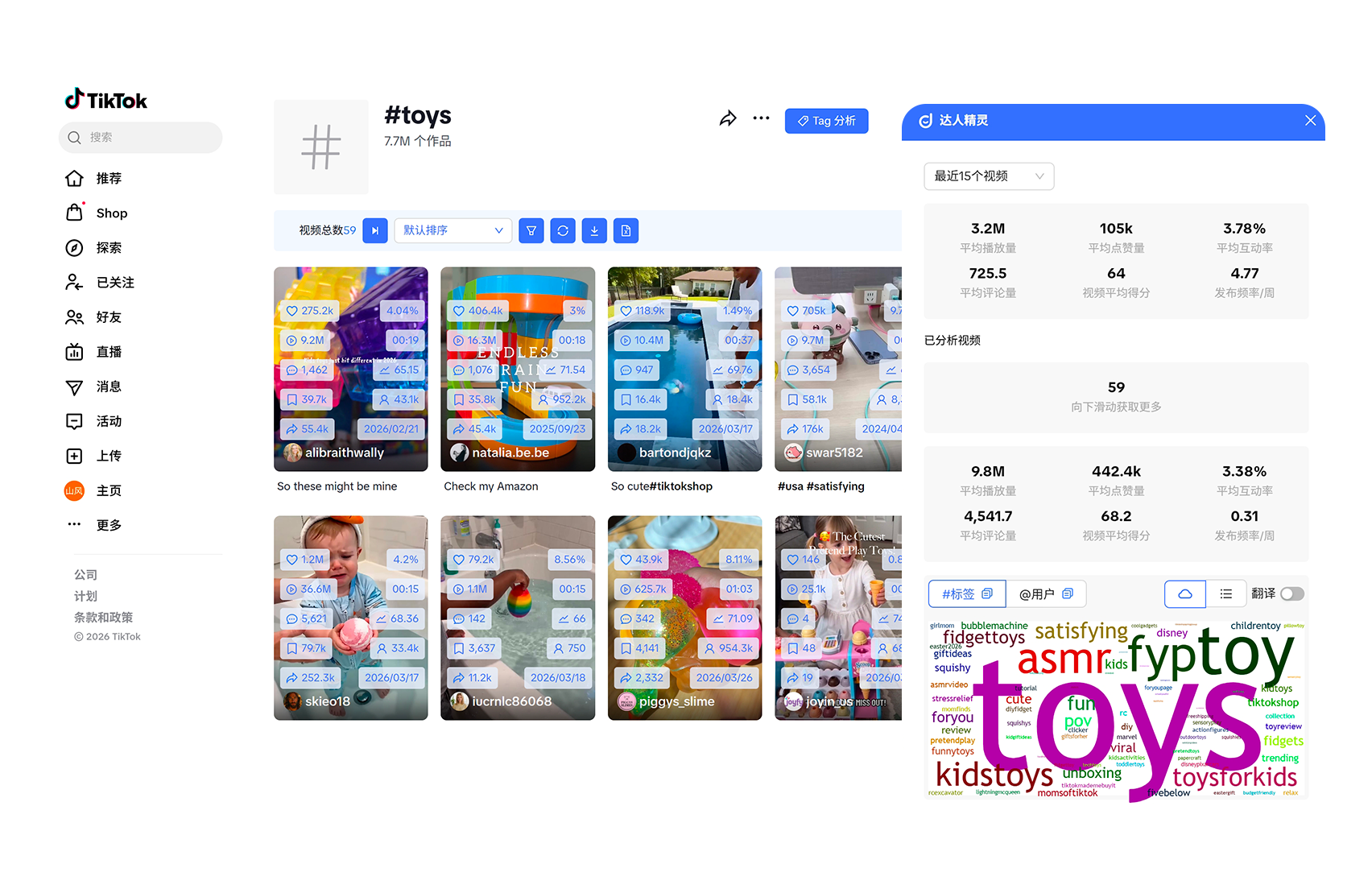
Task: Export to Excel using the spreadsheet icon
Action: coord(626,231)
